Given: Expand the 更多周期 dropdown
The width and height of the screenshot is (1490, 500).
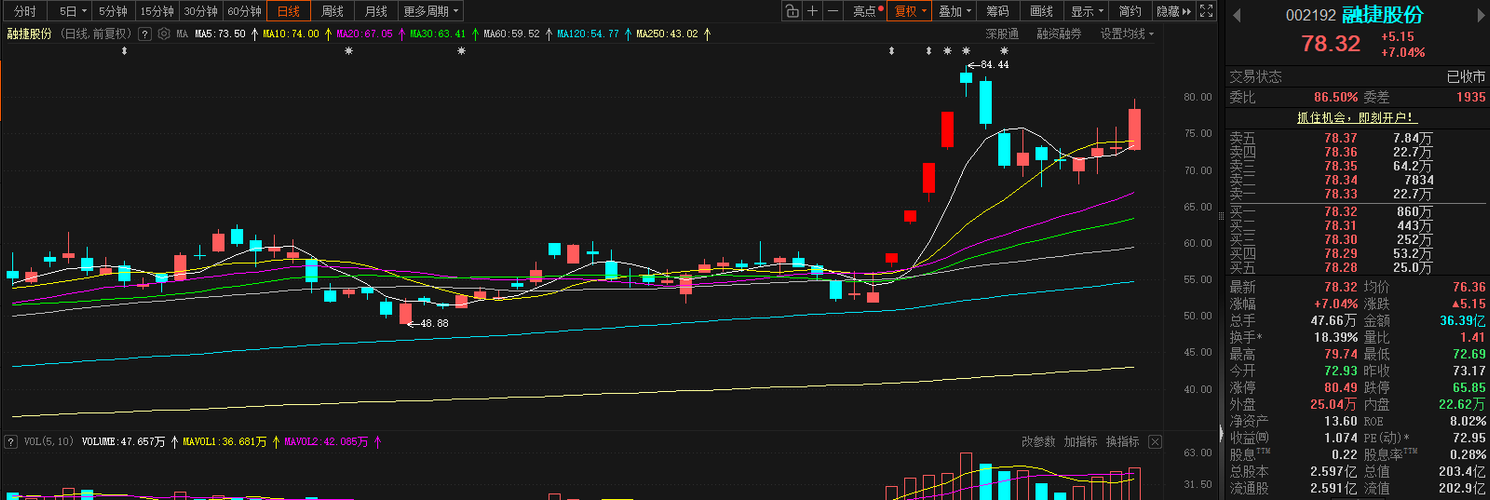Looking at the screenshot, I should click(x=431, y=12).
